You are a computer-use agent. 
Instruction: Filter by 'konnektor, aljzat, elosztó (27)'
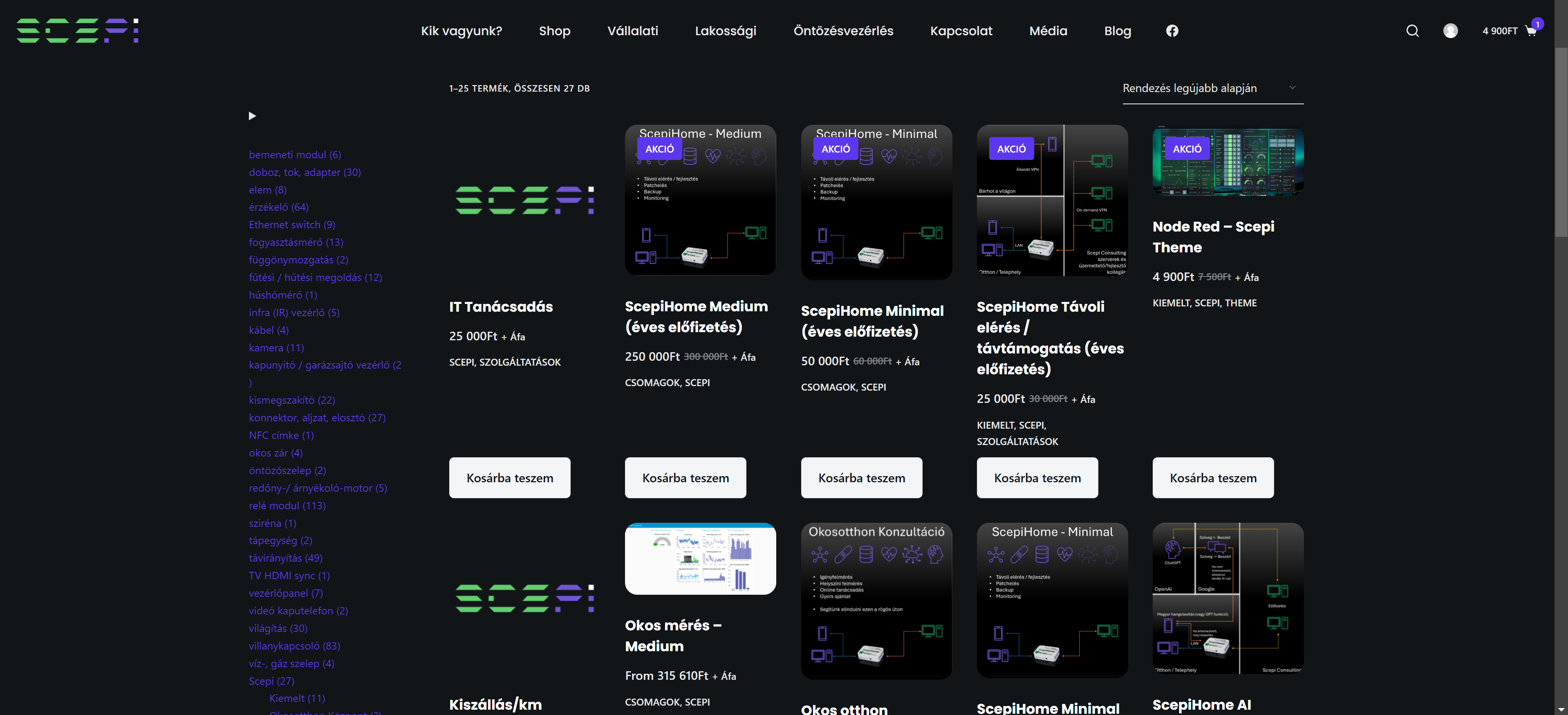[x=317, y=418]
